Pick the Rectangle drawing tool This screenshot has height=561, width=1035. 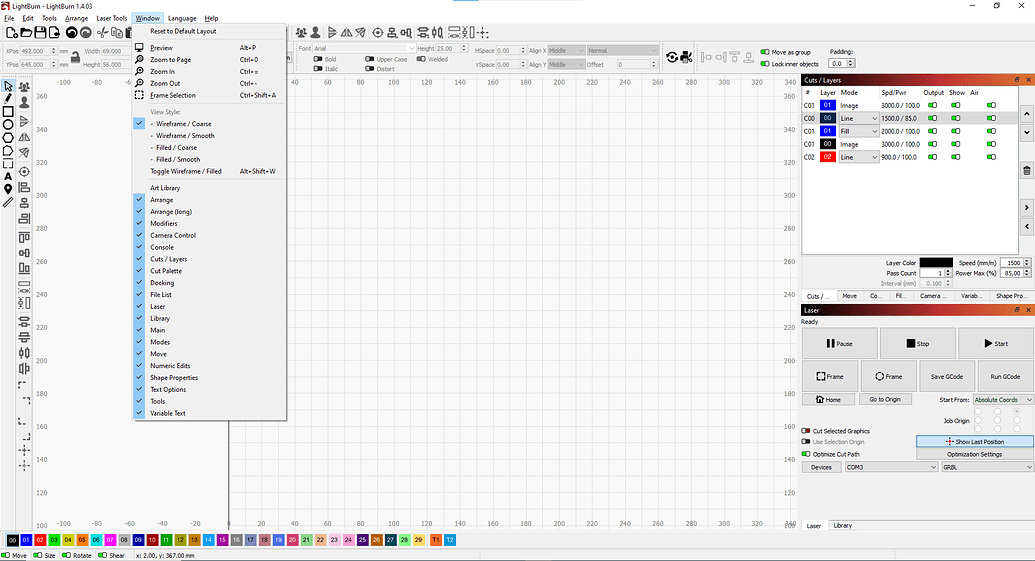click(8, 112)
